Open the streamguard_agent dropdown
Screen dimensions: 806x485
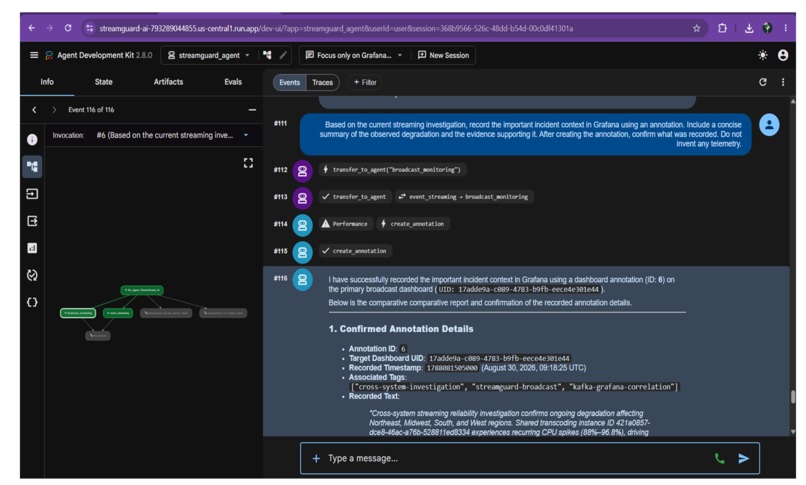210,55
